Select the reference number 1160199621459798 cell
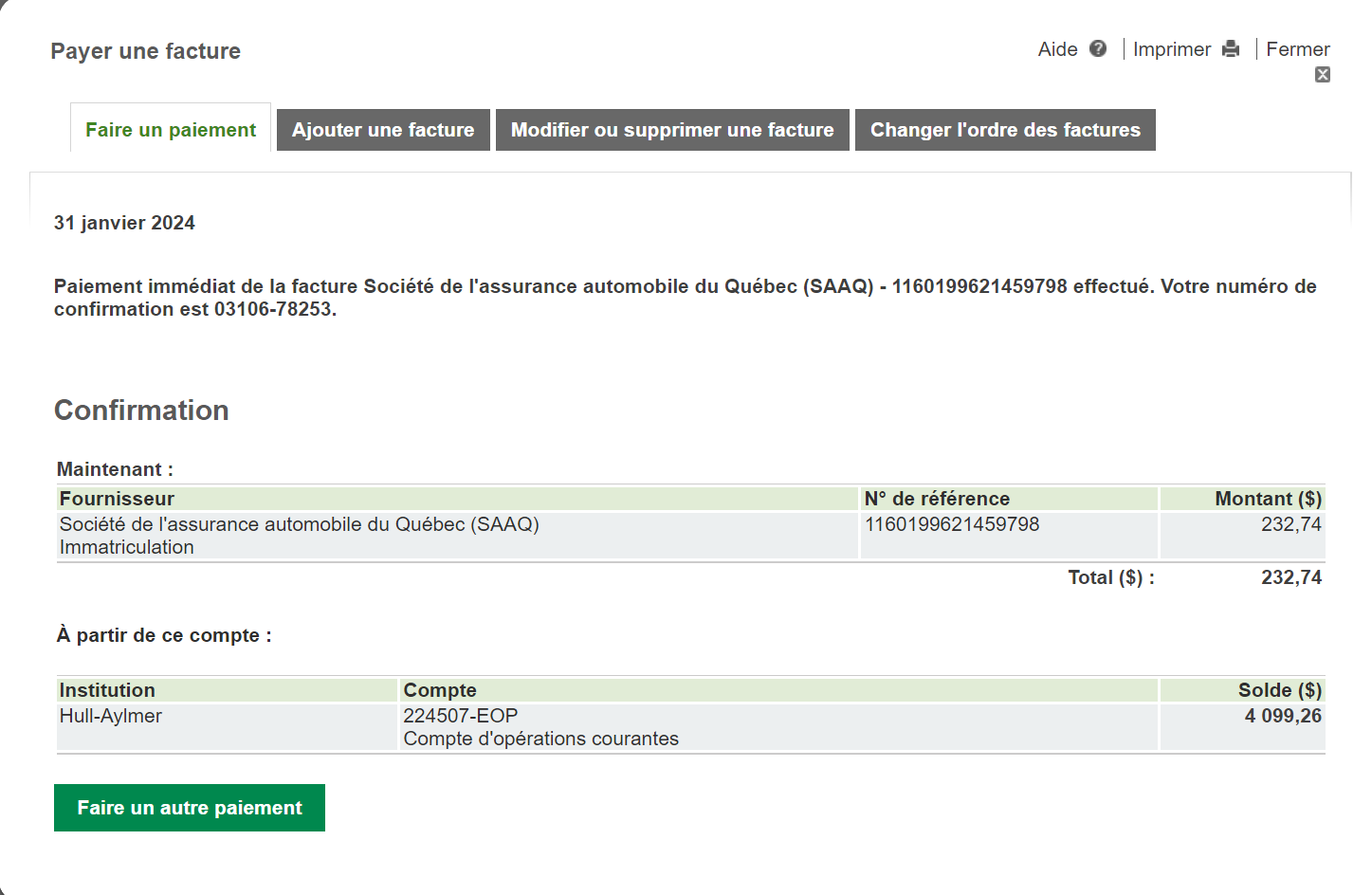Image resolution: width=1372 pixels, height=895 pixels. [x=1009, y=536]
